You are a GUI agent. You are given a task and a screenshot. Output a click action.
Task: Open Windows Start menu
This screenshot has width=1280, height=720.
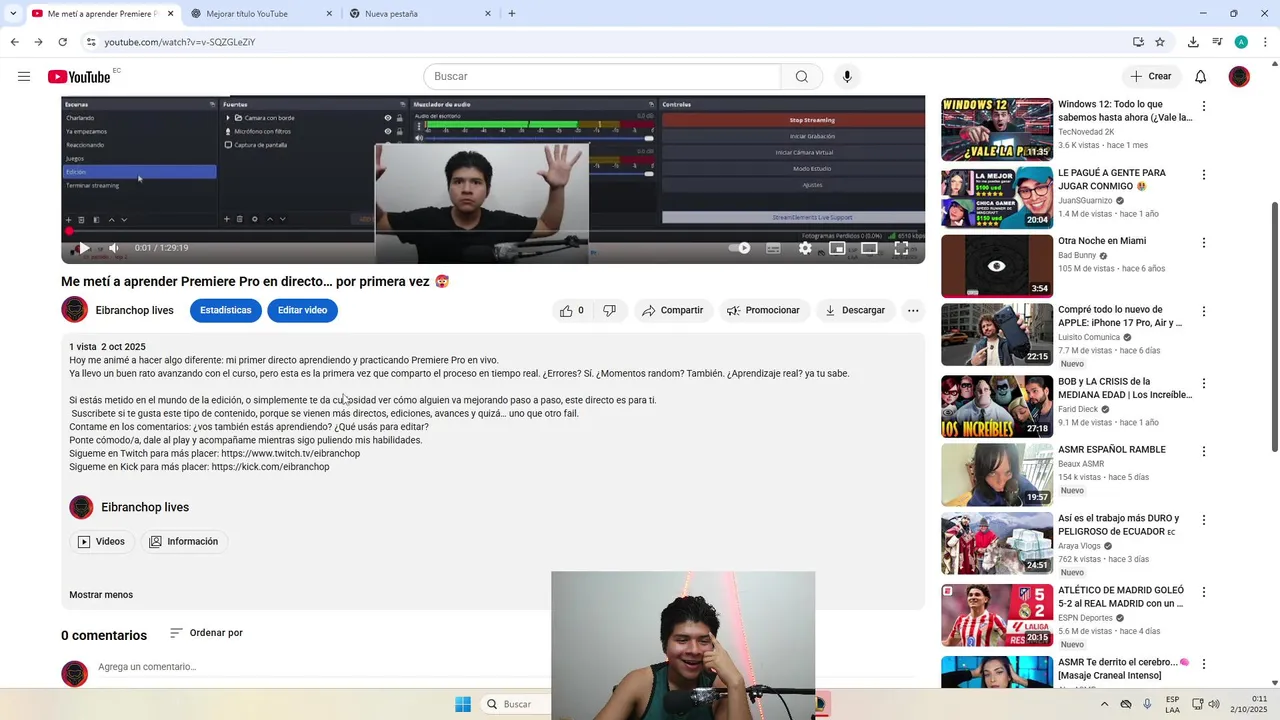[463, 704]
